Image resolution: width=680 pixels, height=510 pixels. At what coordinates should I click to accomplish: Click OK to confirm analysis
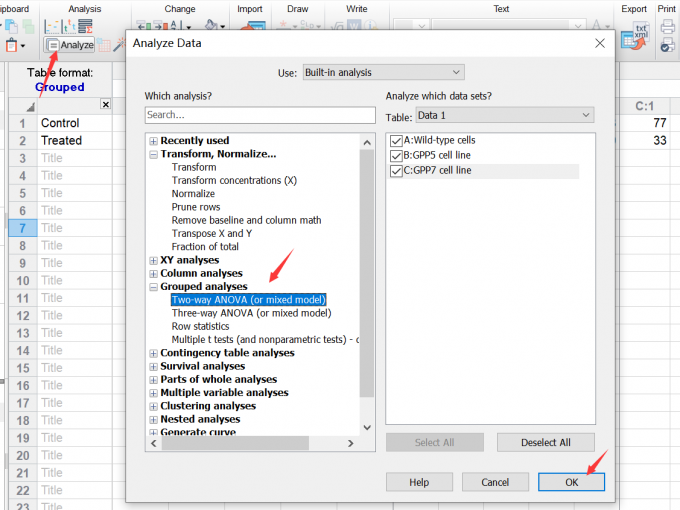(x=571, y=482)
